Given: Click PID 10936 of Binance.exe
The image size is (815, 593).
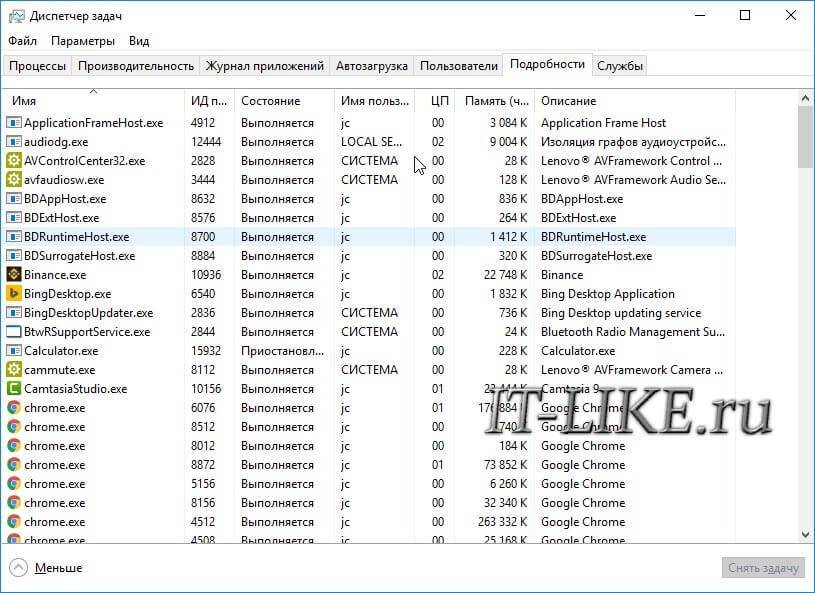Looking at the screenshot, I should (206, 275).
